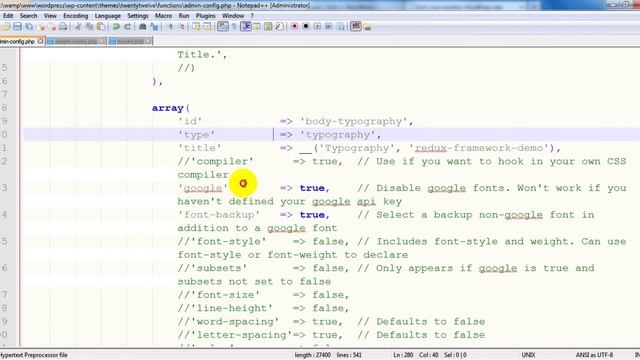Click 'ANSI as UTF-8' encoding in status bar
This screenshot has width=640, height=360.
point(594,355)
